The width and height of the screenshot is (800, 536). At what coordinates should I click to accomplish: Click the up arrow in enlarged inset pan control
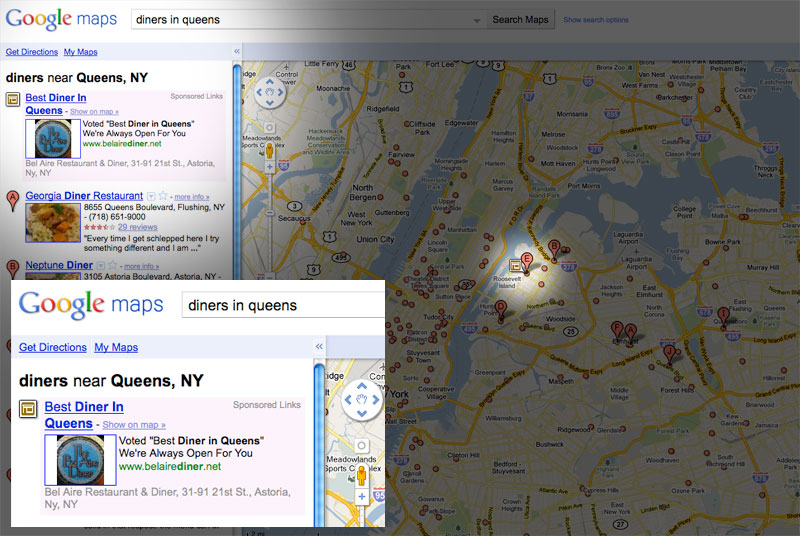(362, 386)
